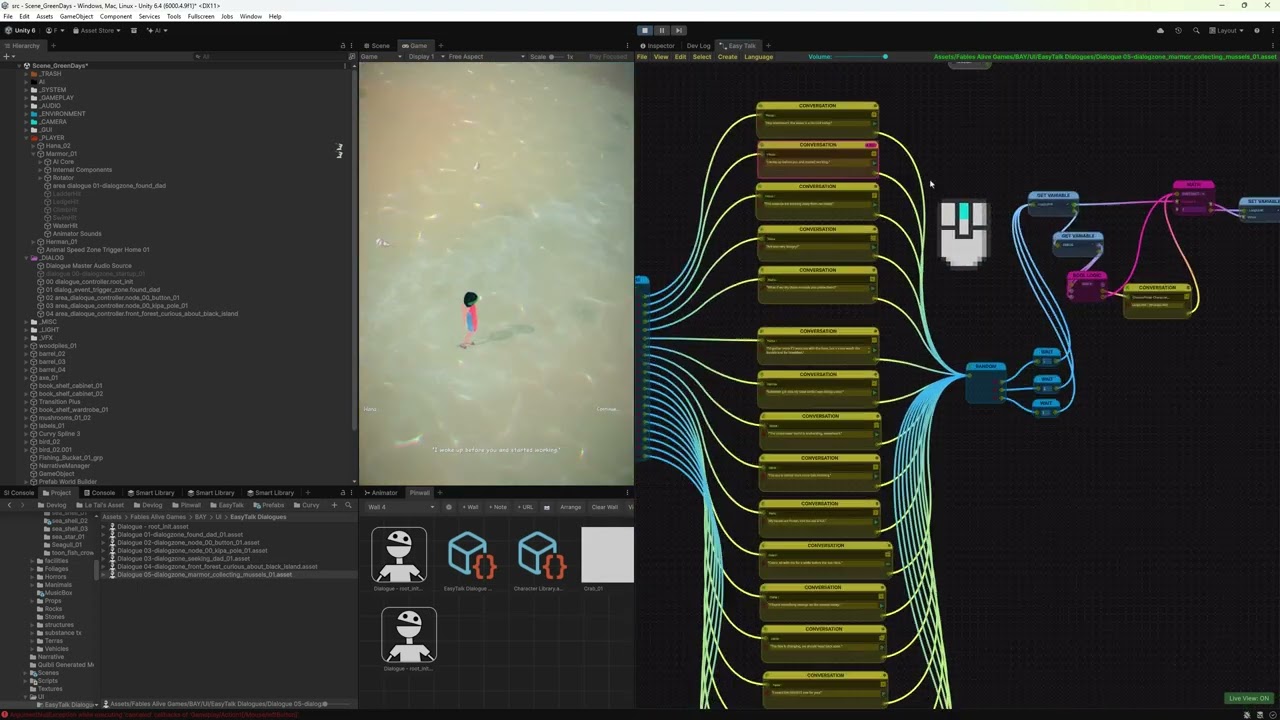Open the Free Aspect dropdown
This screenshot has height=720, width=1280.
[x=486, y=56]
